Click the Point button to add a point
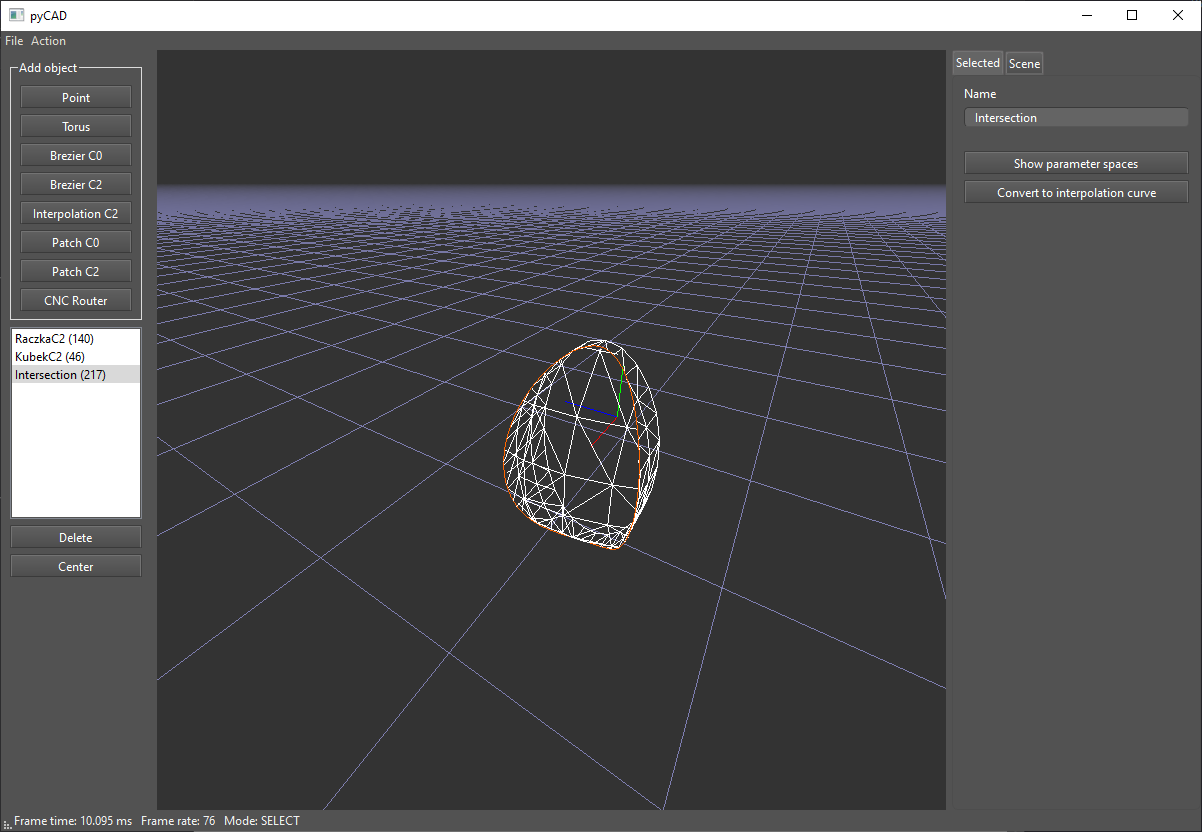 pos(75,97)
